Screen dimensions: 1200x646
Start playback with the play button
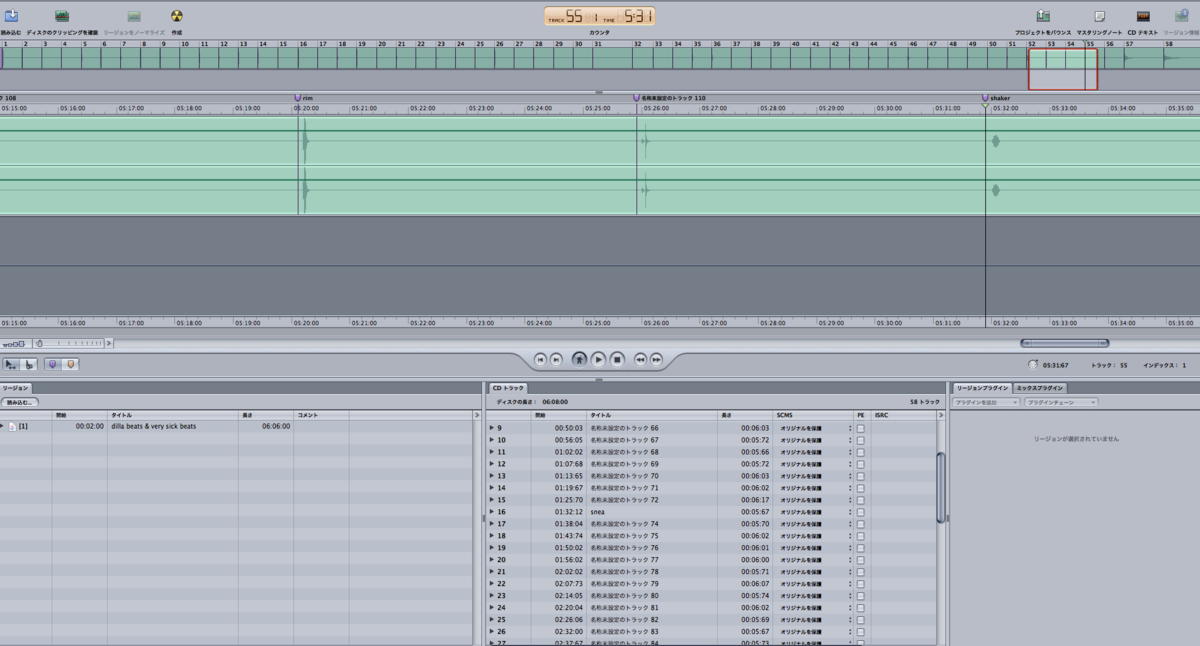[598, 359]
